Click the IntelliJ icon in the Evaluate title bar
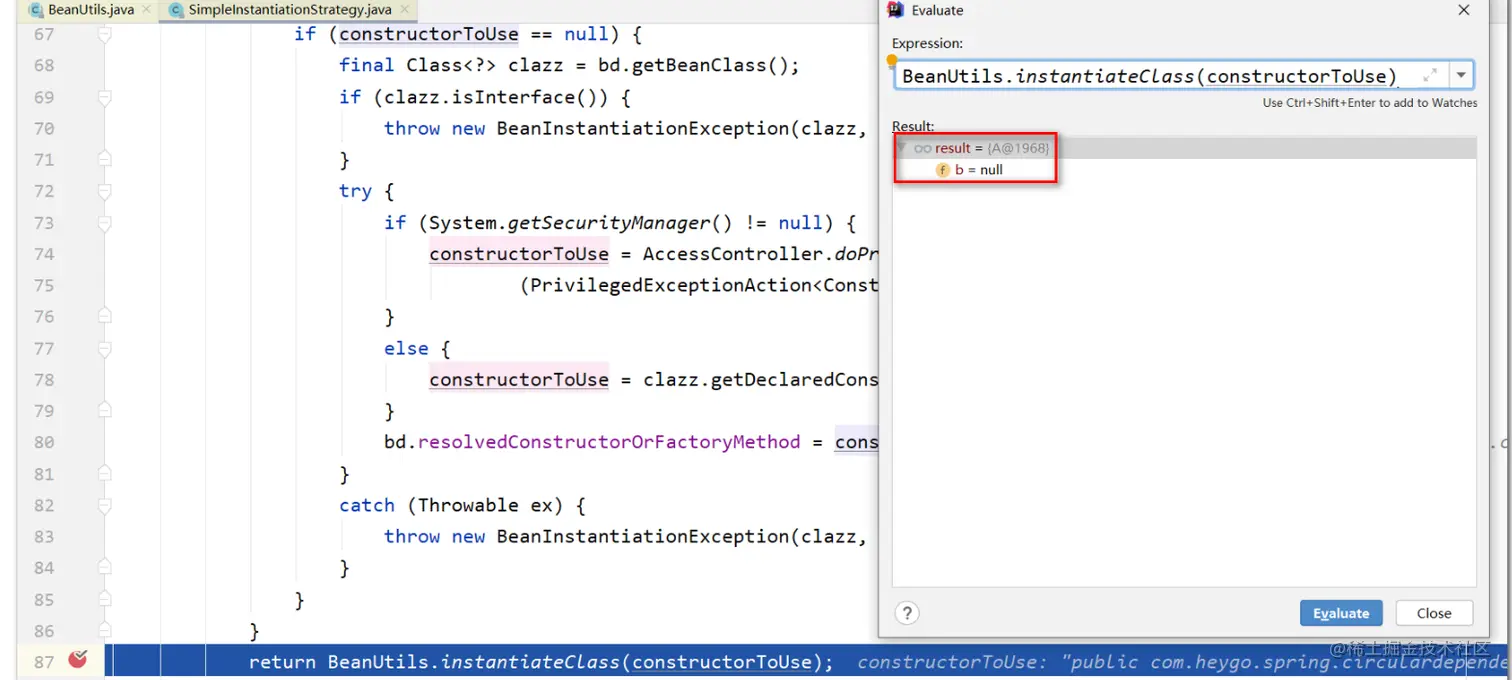This screenshot has height=680, width=1512. [896, 10]
